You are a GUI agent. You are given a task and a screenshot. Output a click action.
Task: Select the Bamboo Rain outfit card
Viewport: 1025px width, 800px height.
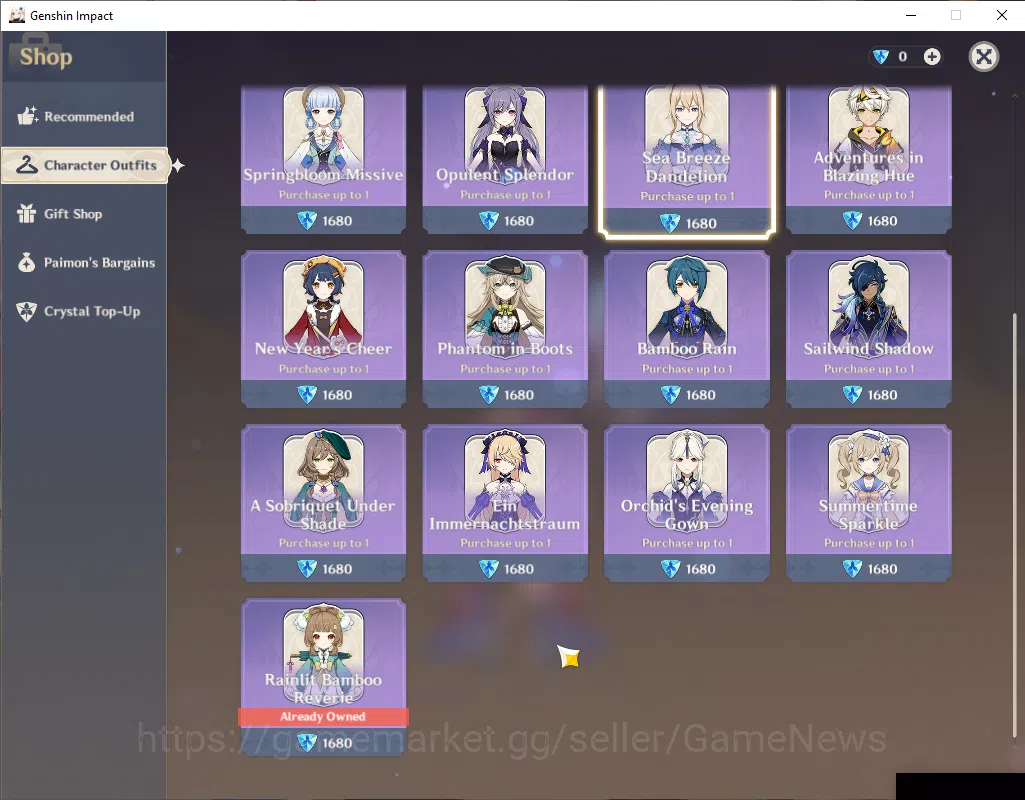pos(687,329)
